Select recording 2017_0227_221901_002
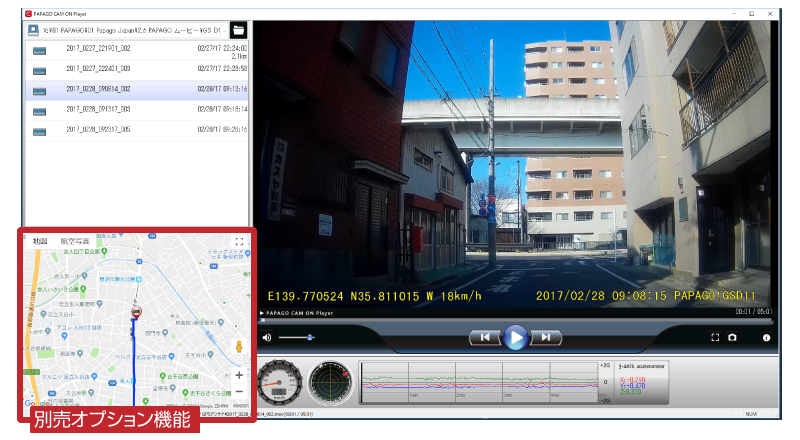The width and height of the screenshot is (800, 440). (98, 48)
